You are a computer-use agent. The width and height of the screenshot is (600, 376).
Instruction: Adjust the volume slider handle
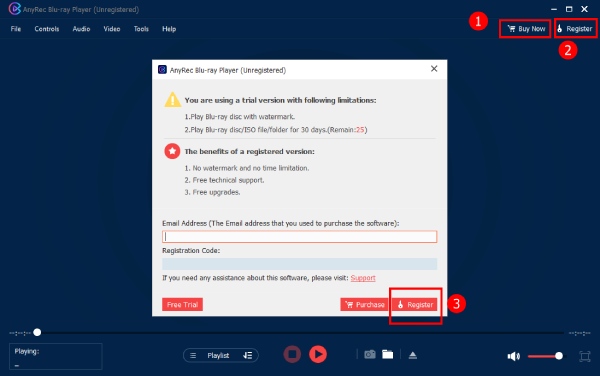[x=559, y=356]
